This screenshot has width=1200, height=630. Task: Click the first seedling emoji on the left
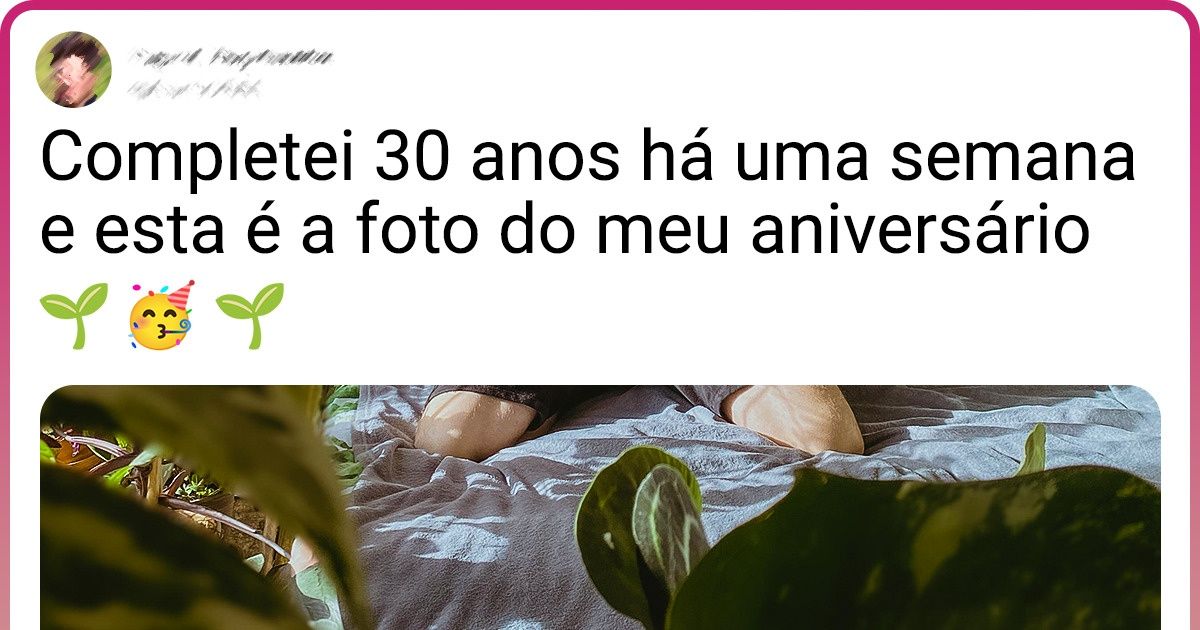(x=73, y=315)
